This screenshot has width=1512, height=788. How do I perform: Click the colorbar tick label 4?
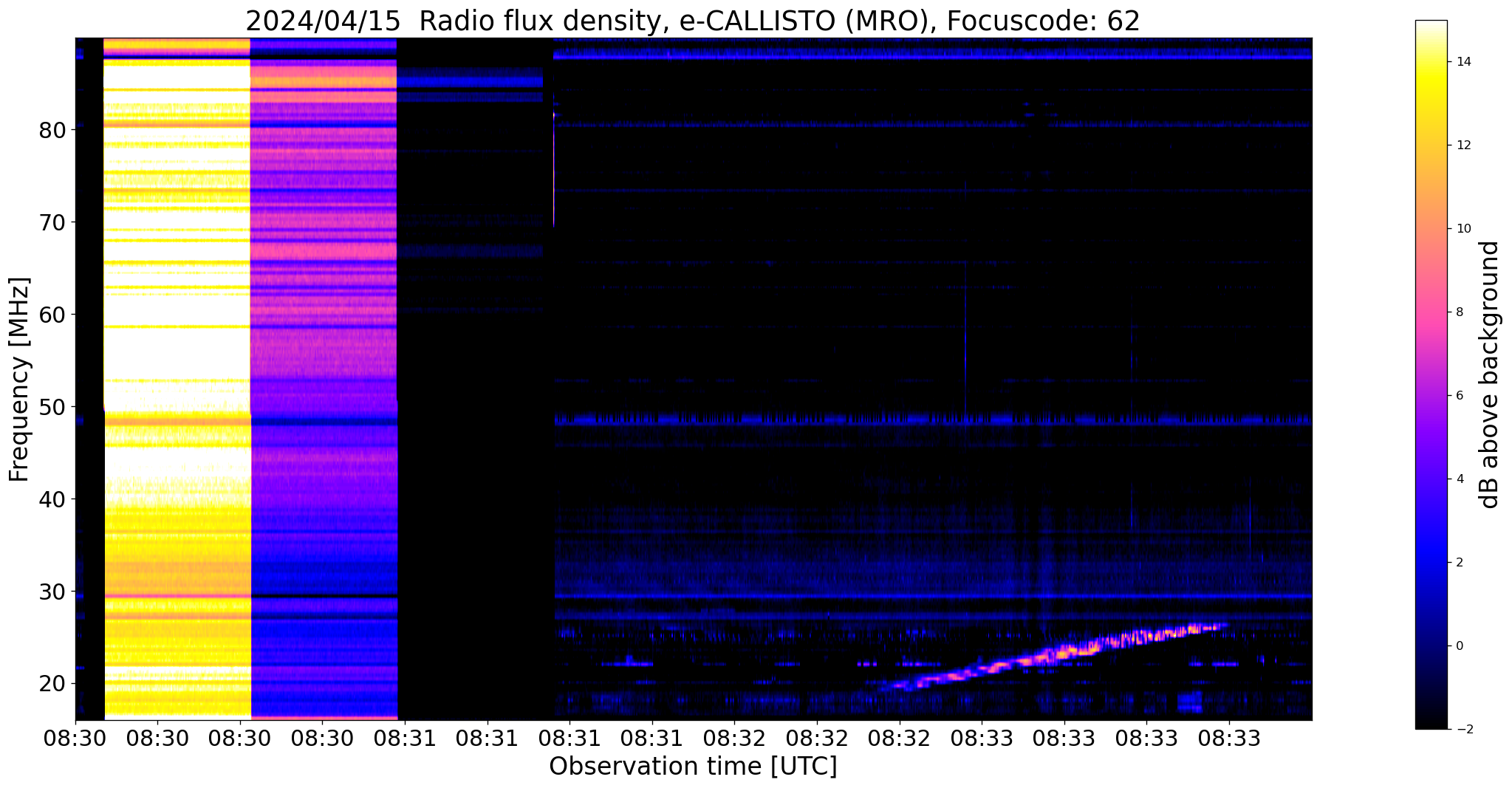pos(1459,479)
